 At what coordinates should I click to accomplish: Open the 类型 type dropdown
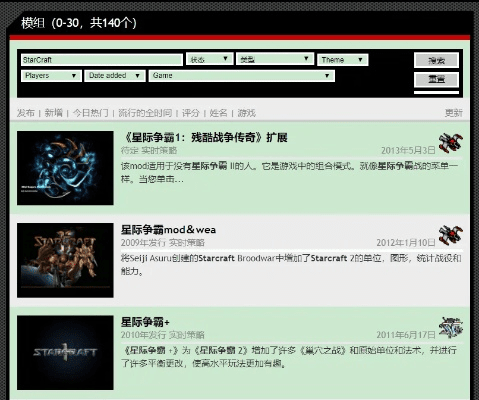(x=275, y=60)
